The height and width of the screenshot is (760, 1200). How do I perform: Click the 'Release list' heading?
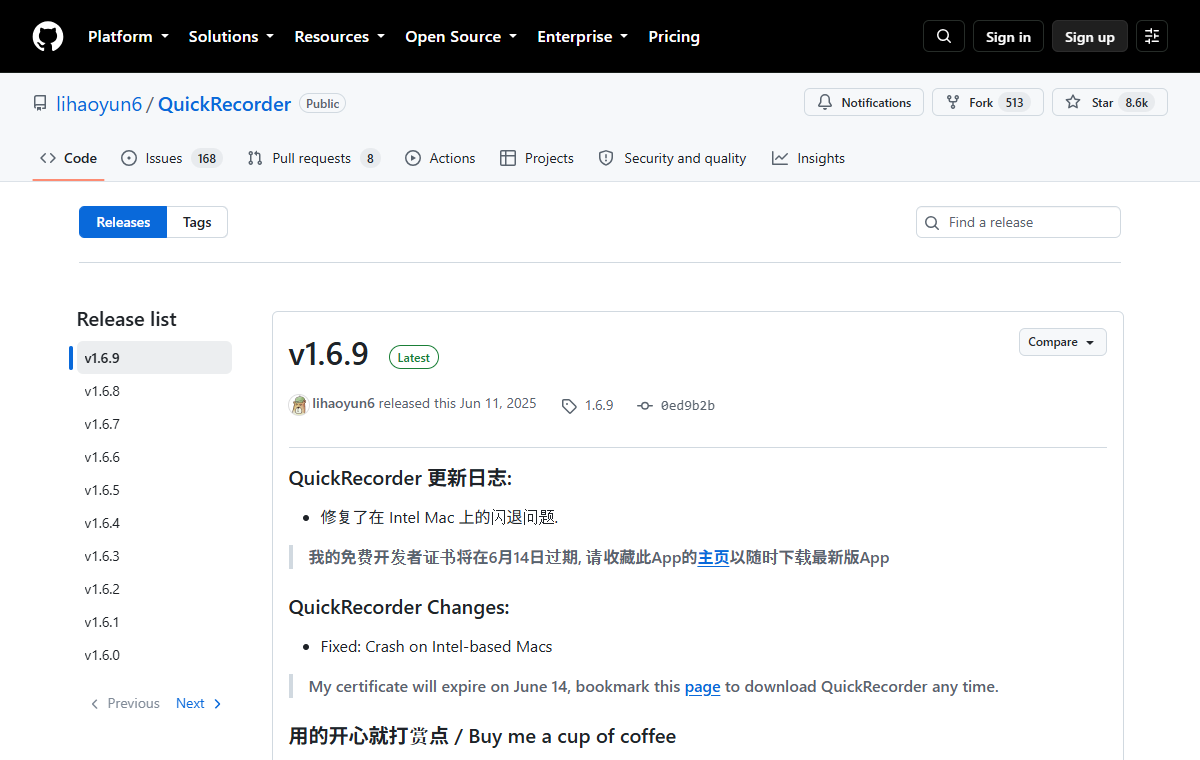126,319
